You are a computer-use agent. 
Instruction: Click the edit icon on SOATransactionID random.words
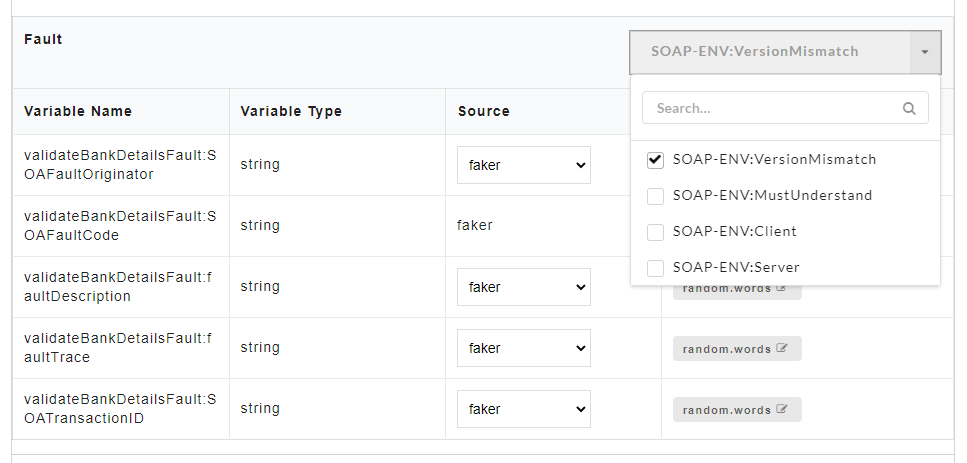[x=781, y=410]
